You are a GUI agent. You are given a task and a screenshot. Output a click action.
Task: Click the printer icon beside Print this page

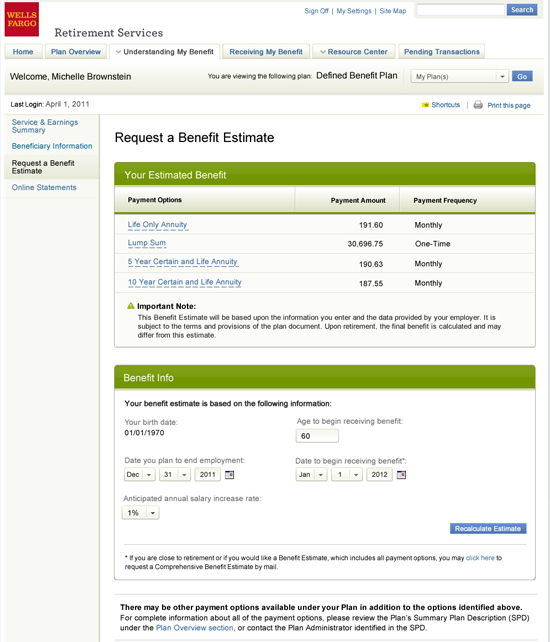point(478,105)
